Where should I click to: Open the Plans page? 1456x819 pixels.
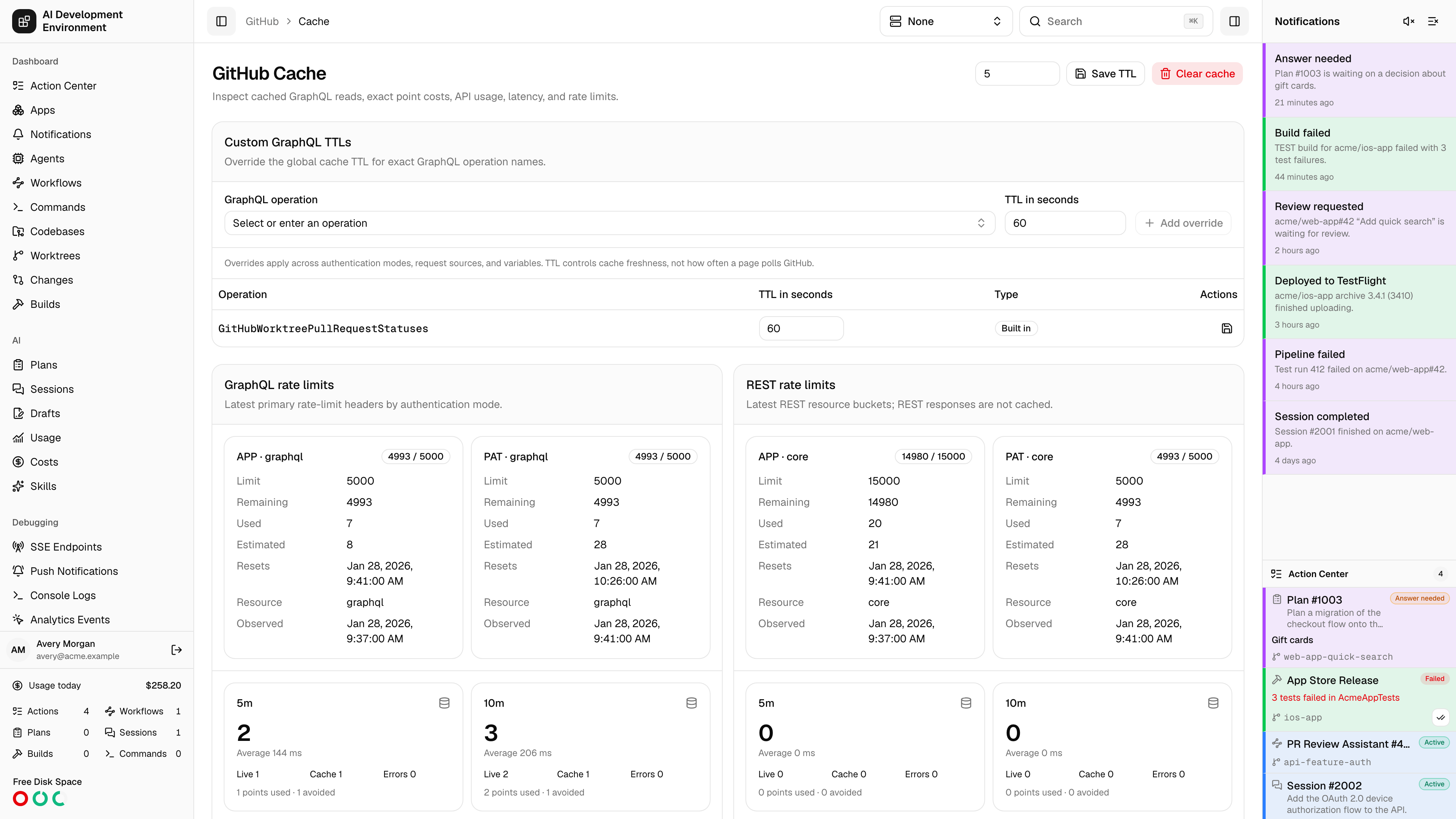point(97,365)
